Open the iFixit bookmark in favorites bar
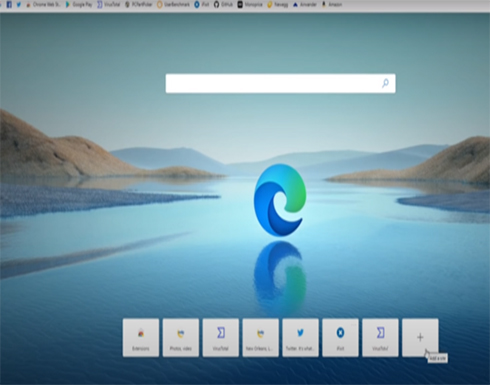 point(202,4)
